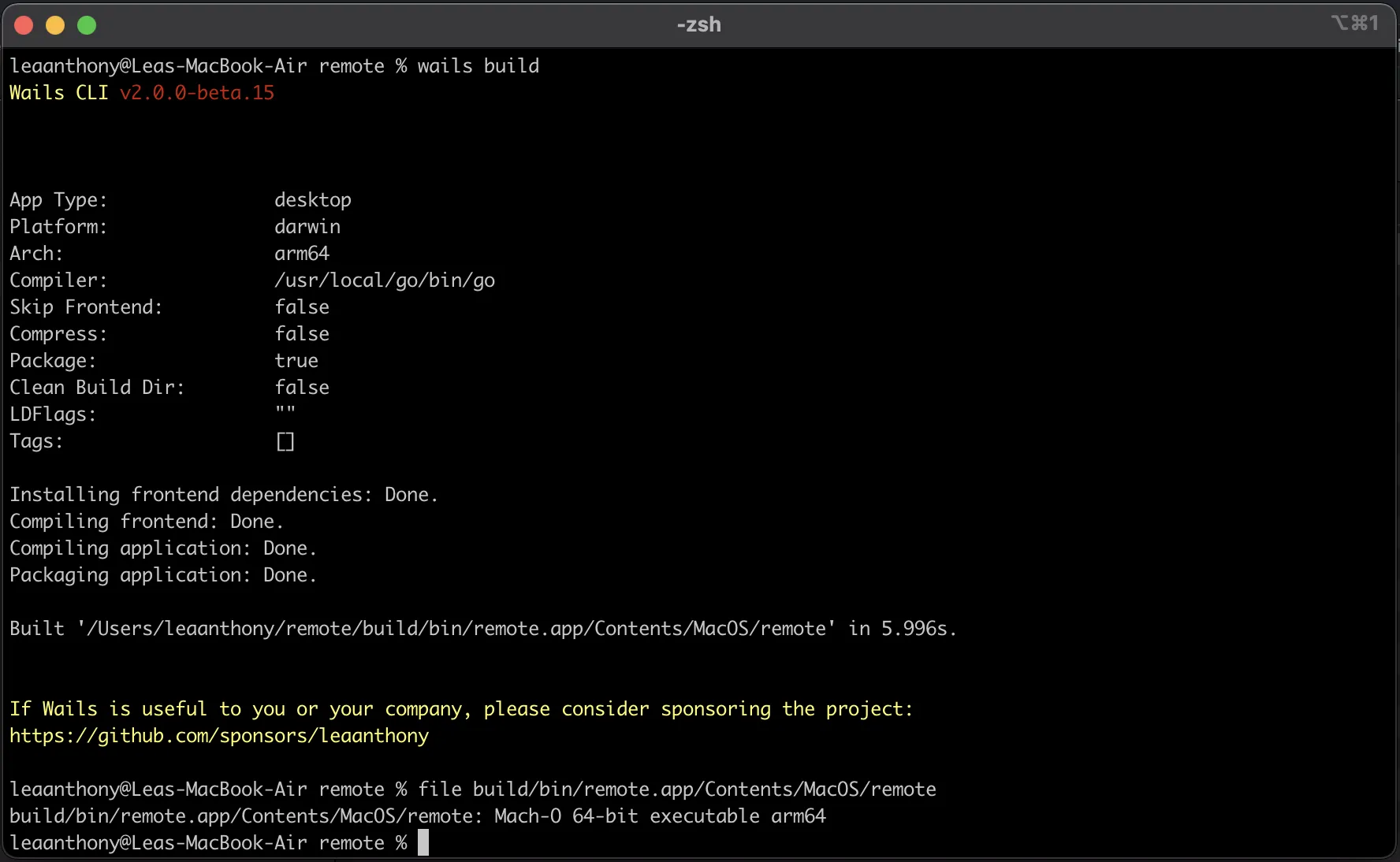This screenshot has height=862, width=1400.
Task: Click the yellow minimize button
Action: pyautogui.click(x=54, y=24)
